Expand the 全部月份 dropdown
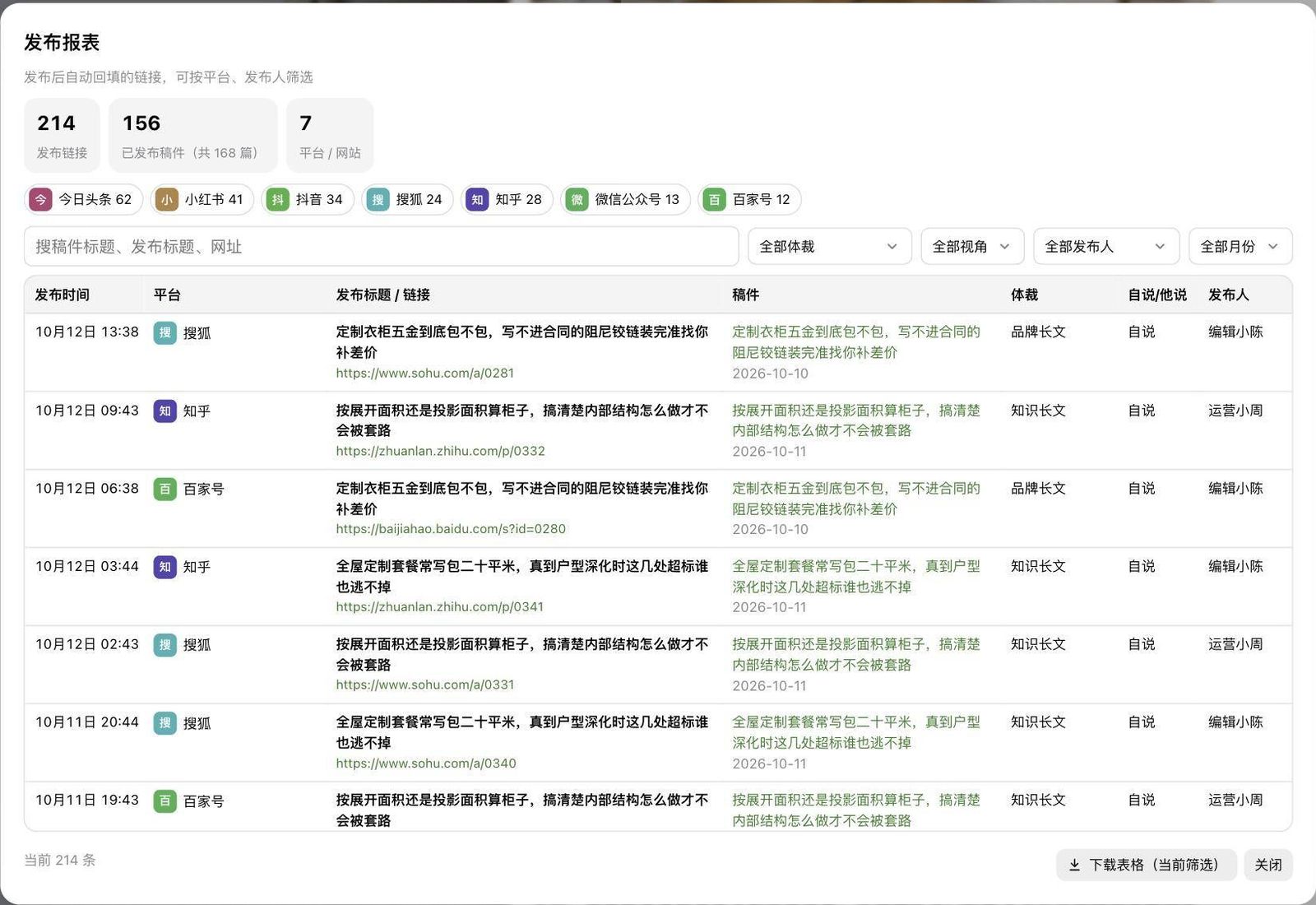Screen dimensions: 1316x905 (x=1240, y=246)
